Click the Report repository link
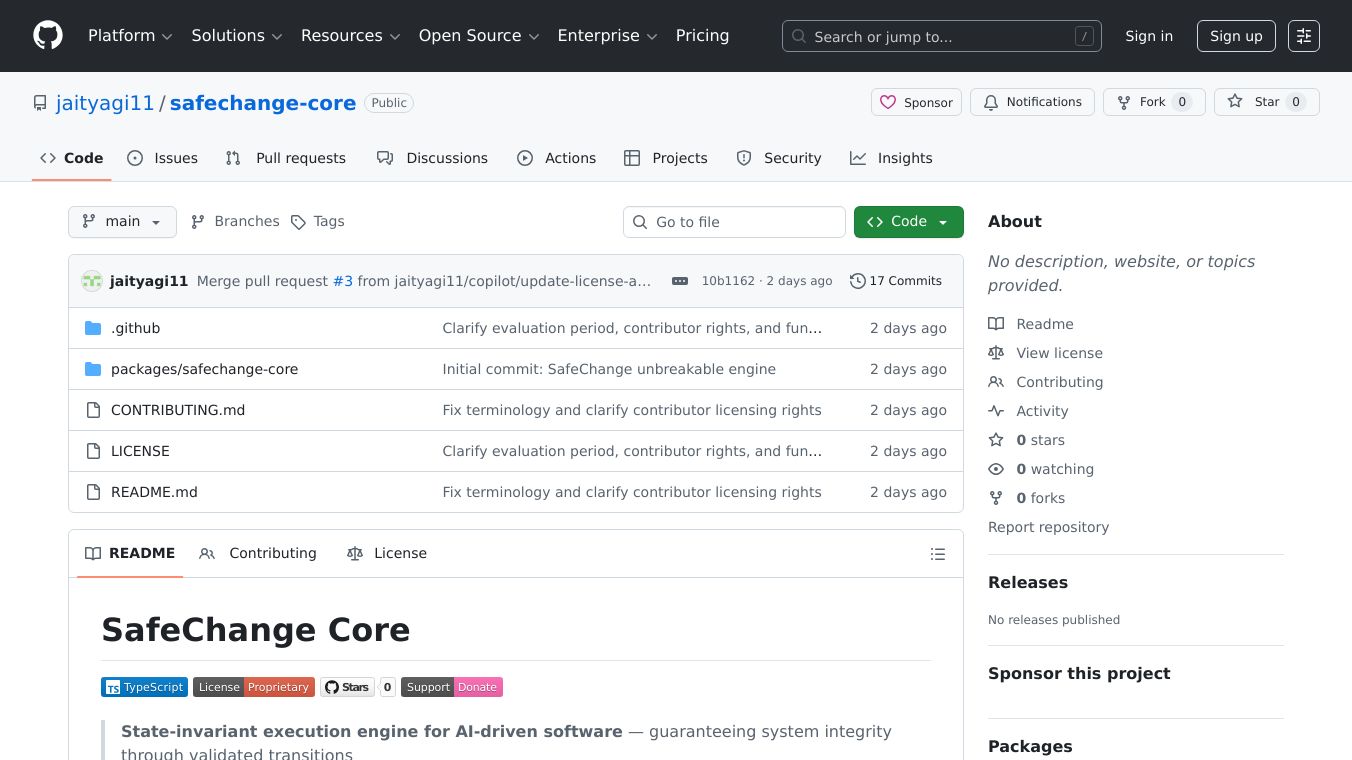Screen dimensions: 1352x760 click(1048, 527)
